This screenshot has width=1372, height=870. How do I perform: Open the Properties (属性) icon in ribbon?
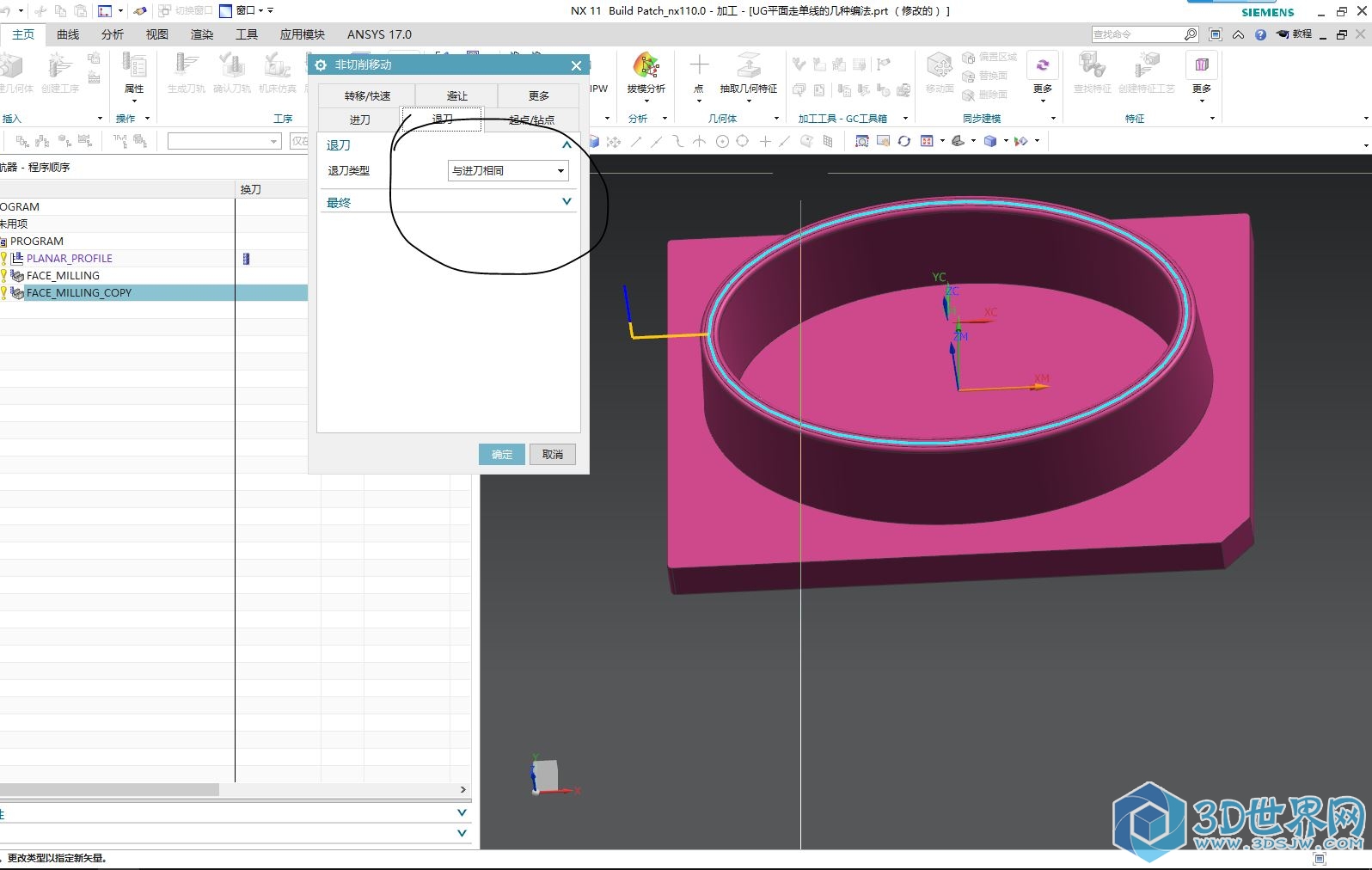pos(134,66)
